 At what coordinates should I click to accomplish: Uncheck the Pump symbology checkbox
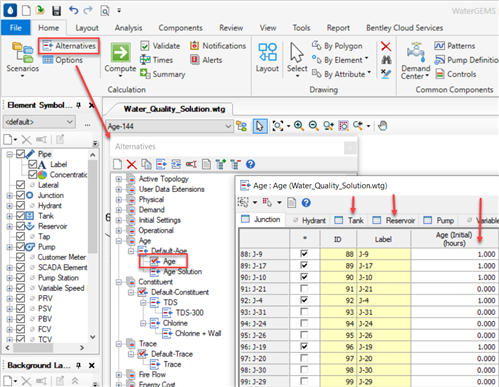[x=20, y=247]
